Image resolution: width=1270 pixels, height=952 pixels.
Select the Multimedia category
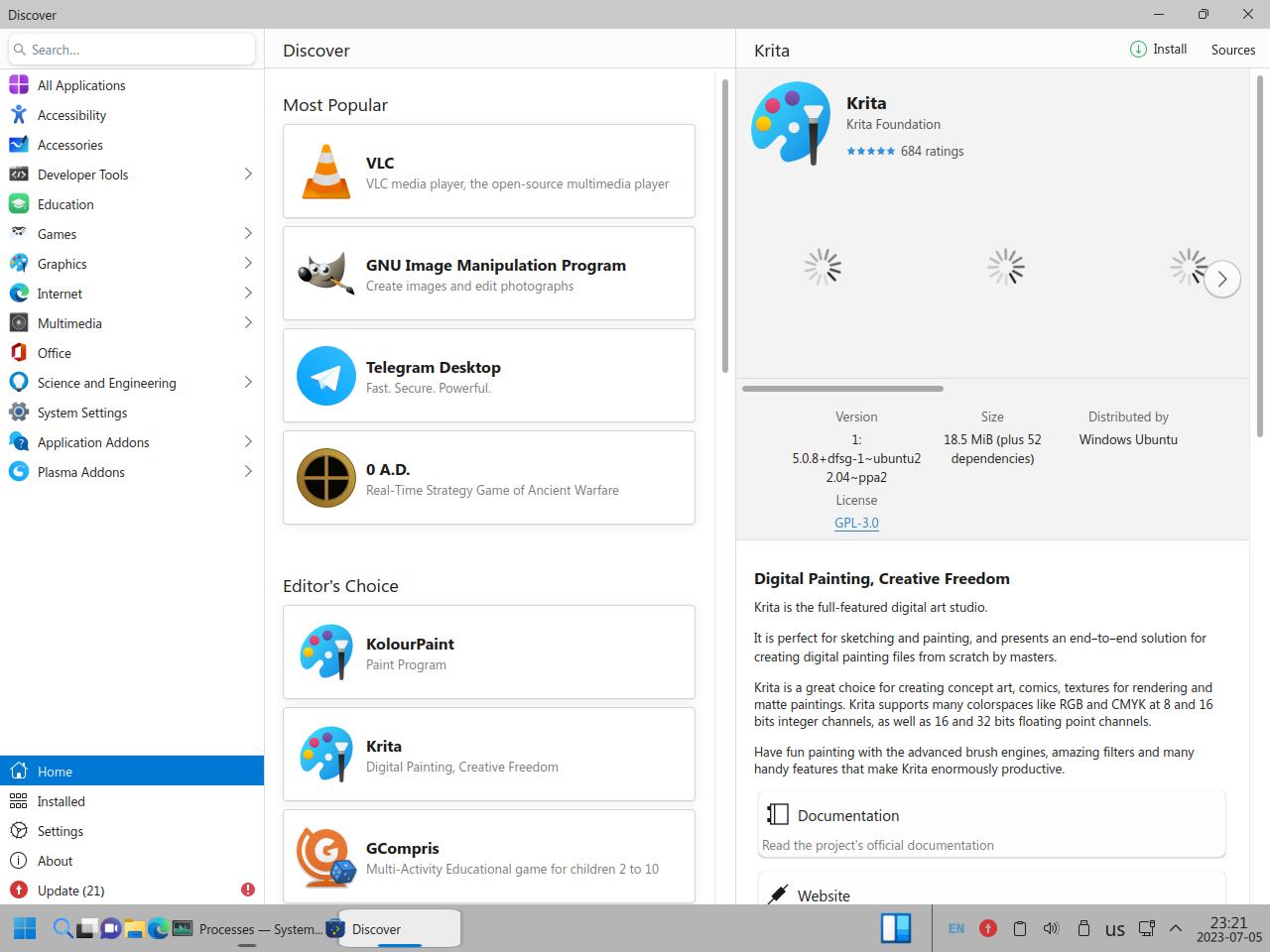click(x=132, y=323)
